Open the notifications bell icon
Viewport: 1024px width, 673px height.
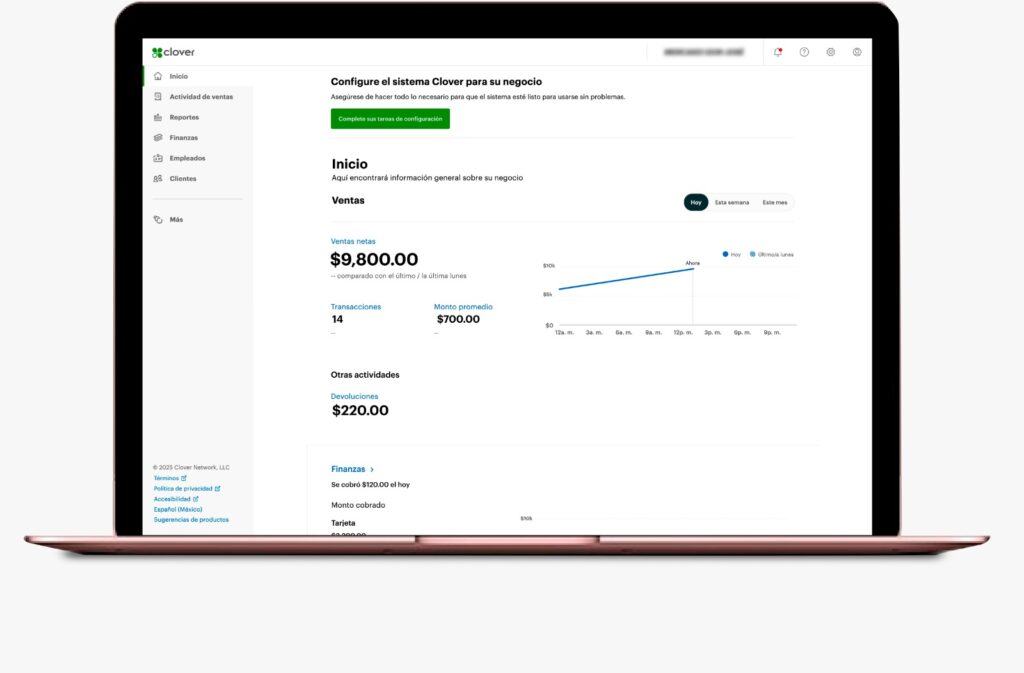778,52
